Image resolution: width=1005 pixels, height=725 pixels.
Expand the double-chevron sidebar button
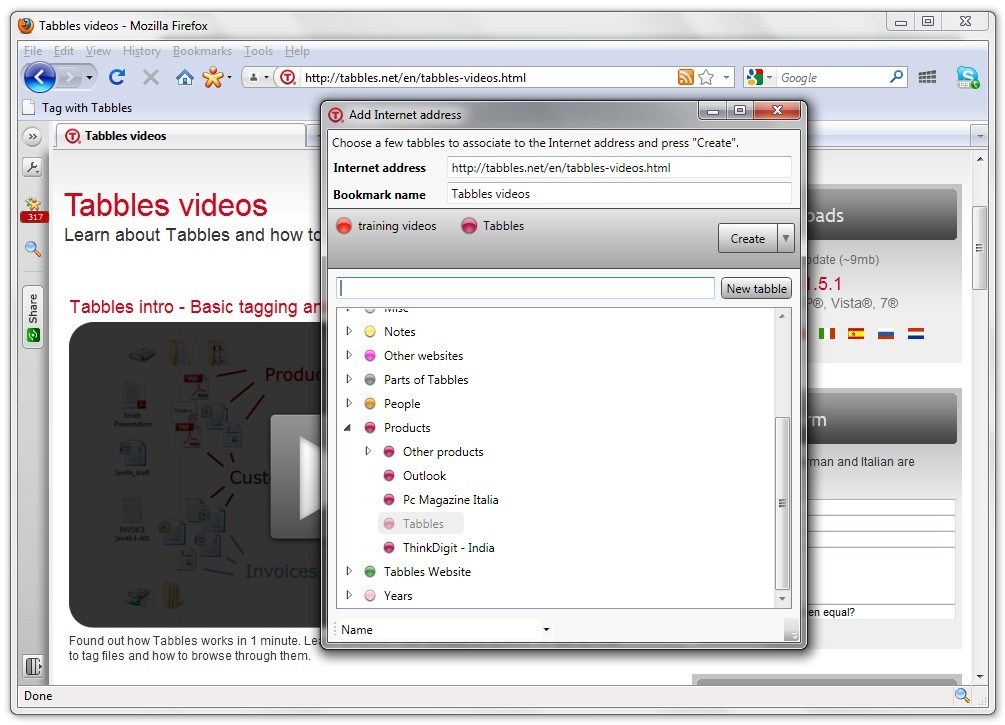point(32,137)
